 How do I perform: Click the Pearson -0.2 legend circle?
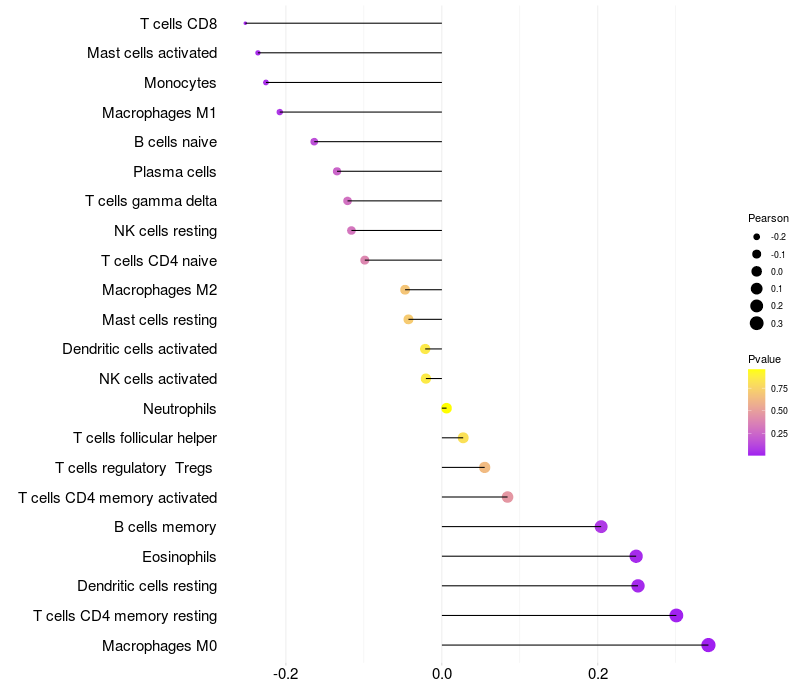[757, 237]
